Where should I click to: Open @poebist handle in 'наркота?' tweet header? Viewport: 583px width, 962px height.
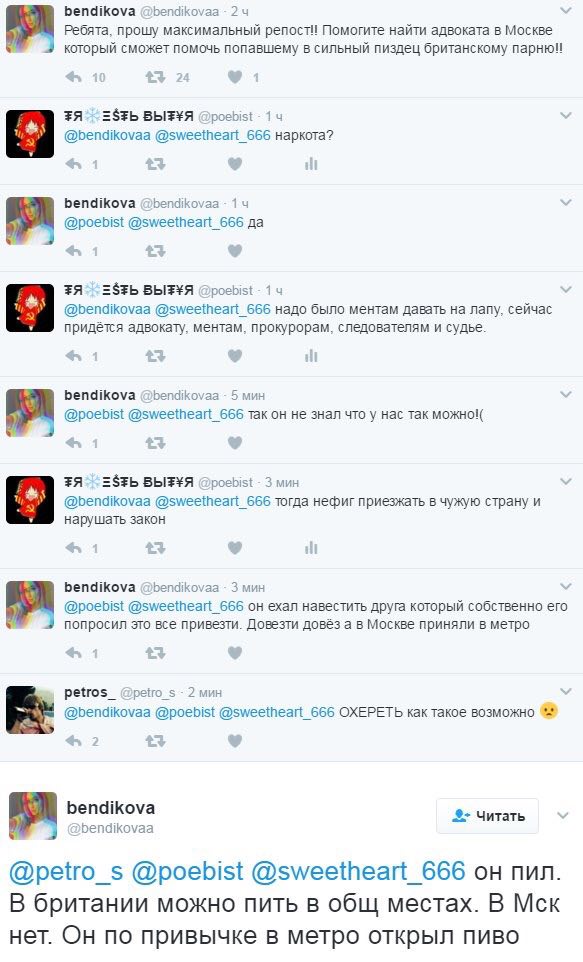click(225, 116)
